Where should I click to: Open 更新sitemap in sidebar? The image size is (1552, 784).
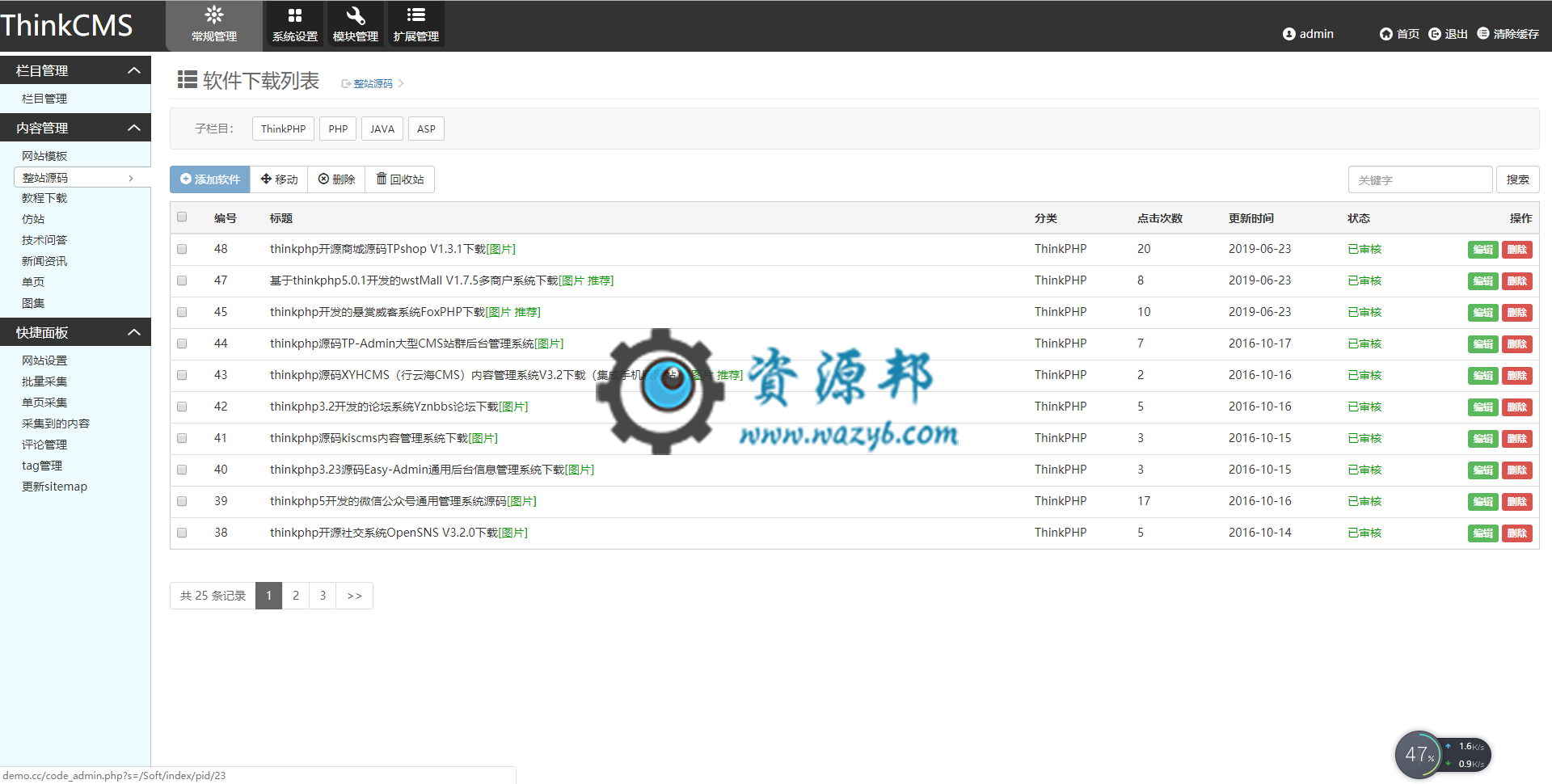point(54,487)
